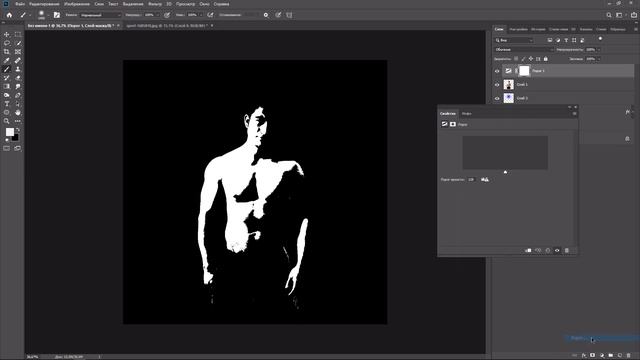Image resolution: width=640 pixels, height=360 pixels.
Task: Open the Файл menu
Action: tap(20, 4)
